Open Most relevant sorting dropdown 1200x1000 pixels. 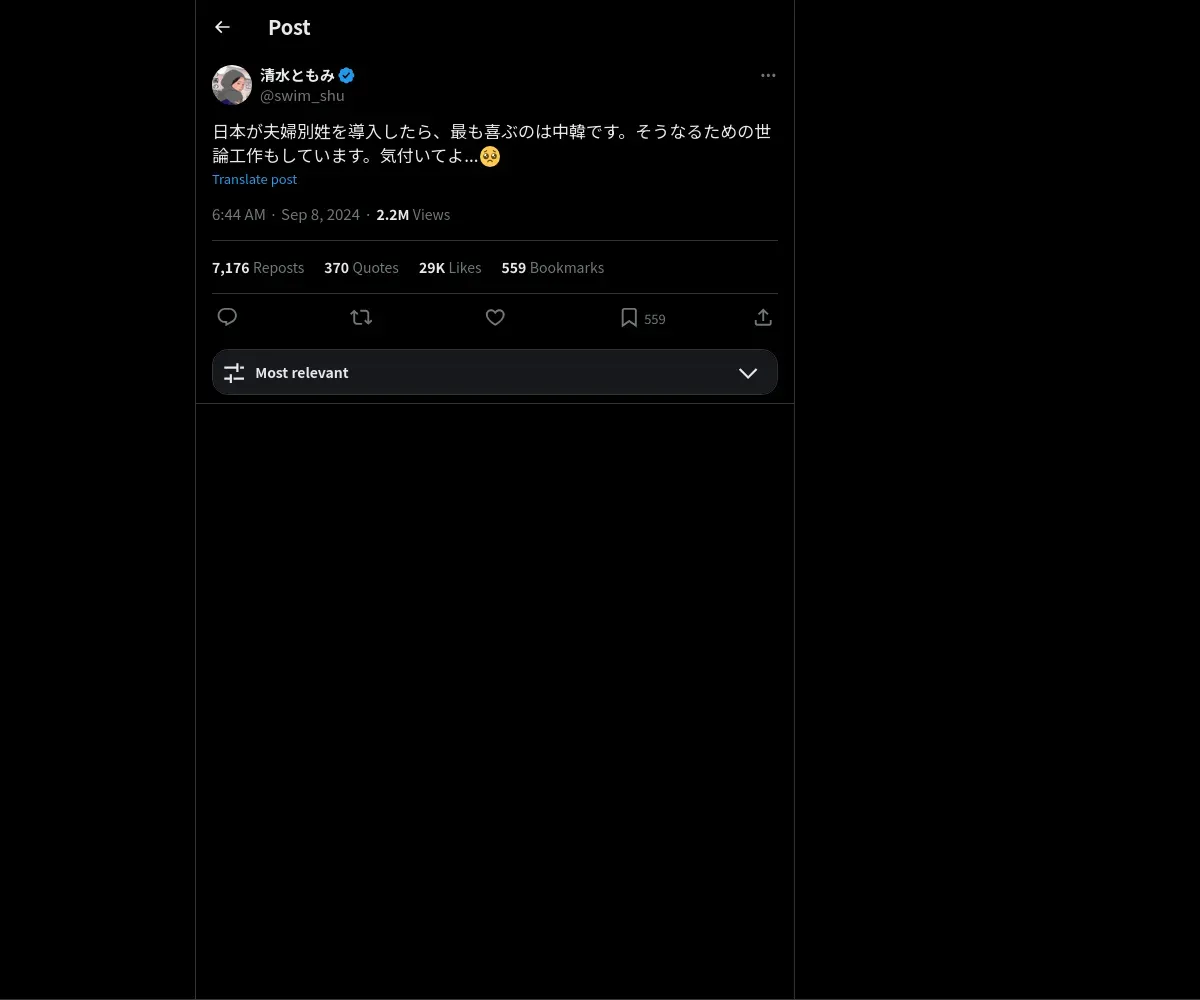click(x=495, y=372)
